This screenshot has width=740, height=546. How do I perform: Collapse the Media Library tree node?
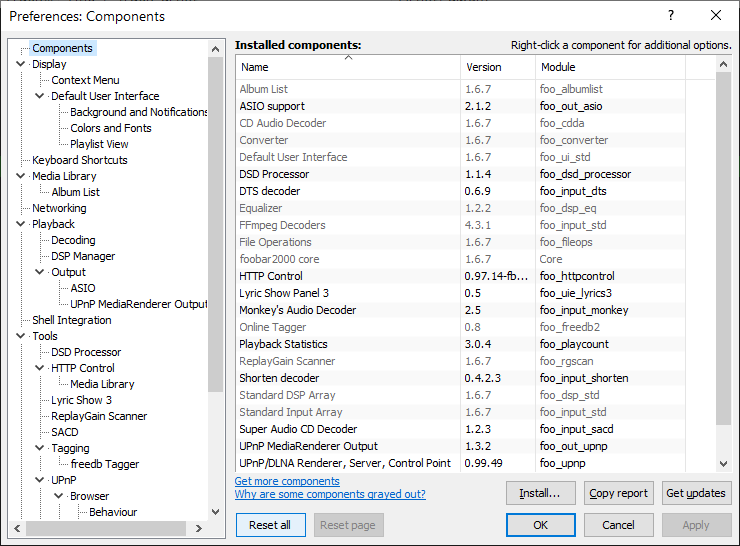[20, 176]
